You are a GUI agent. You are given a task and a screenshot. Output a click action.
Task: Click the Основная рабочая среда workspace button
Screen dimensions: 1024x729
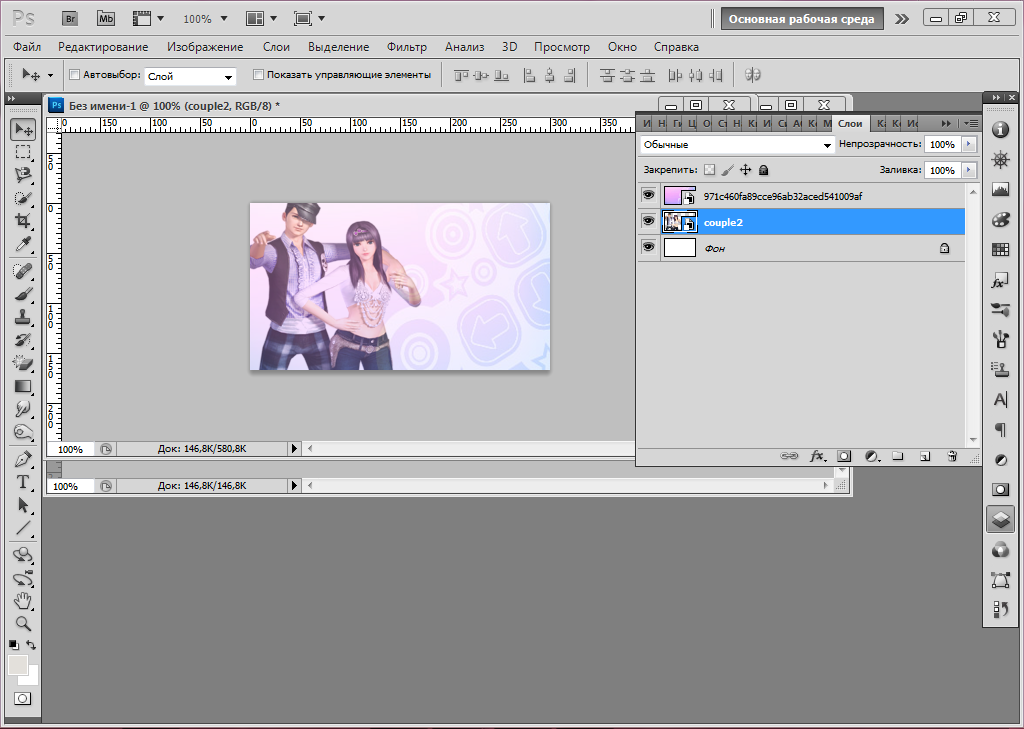click(801, 18)
